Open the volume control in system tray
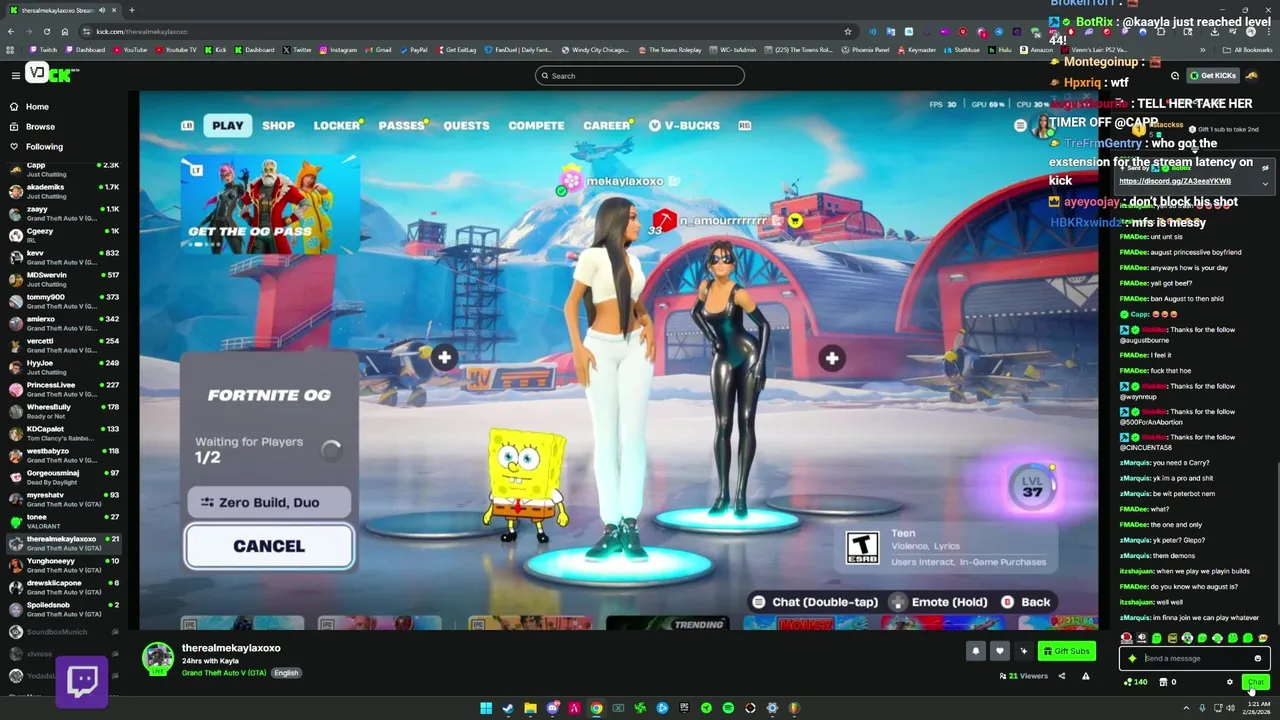 tap(1229, 708)
